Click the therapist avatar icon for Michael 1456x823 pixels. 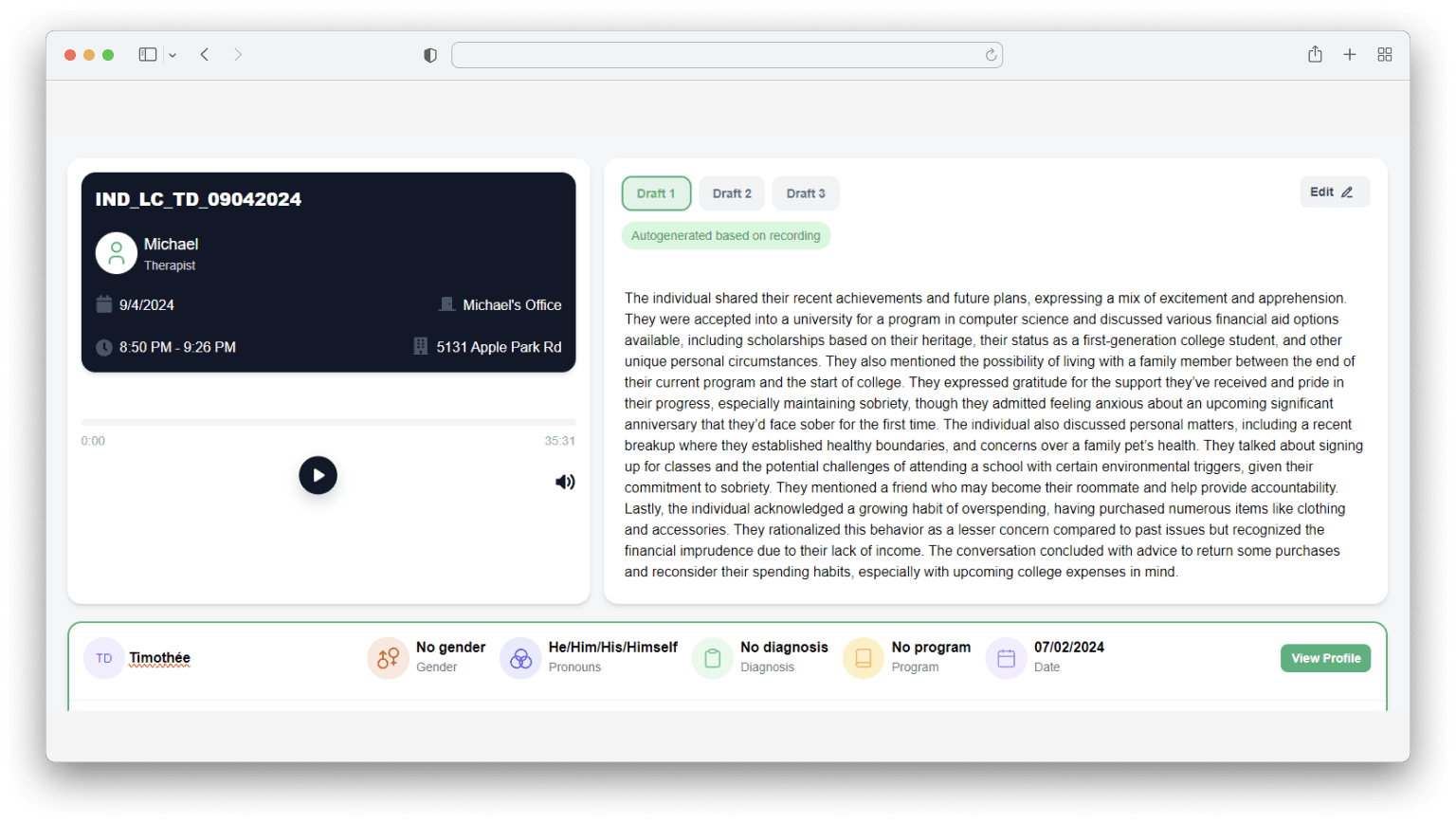pos(117,253)
